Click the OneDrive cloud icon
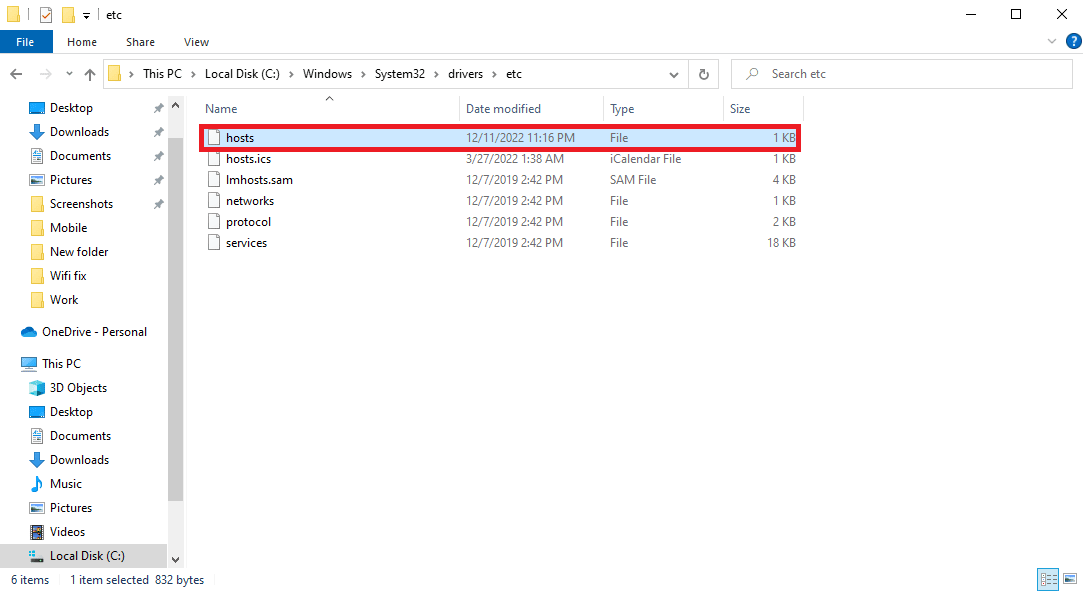Viewport: 1083px width, 591px height. (29, 332)
